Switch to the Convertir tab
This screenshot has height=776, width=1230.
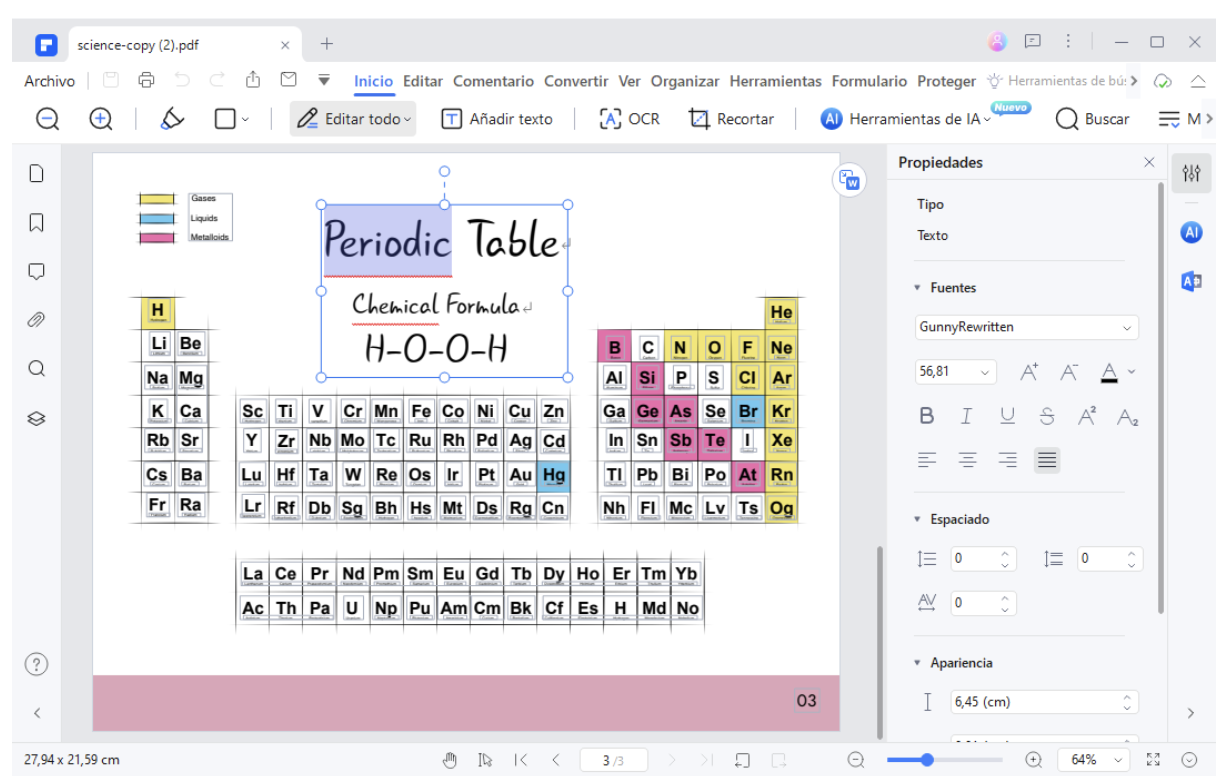click(576, 81)
